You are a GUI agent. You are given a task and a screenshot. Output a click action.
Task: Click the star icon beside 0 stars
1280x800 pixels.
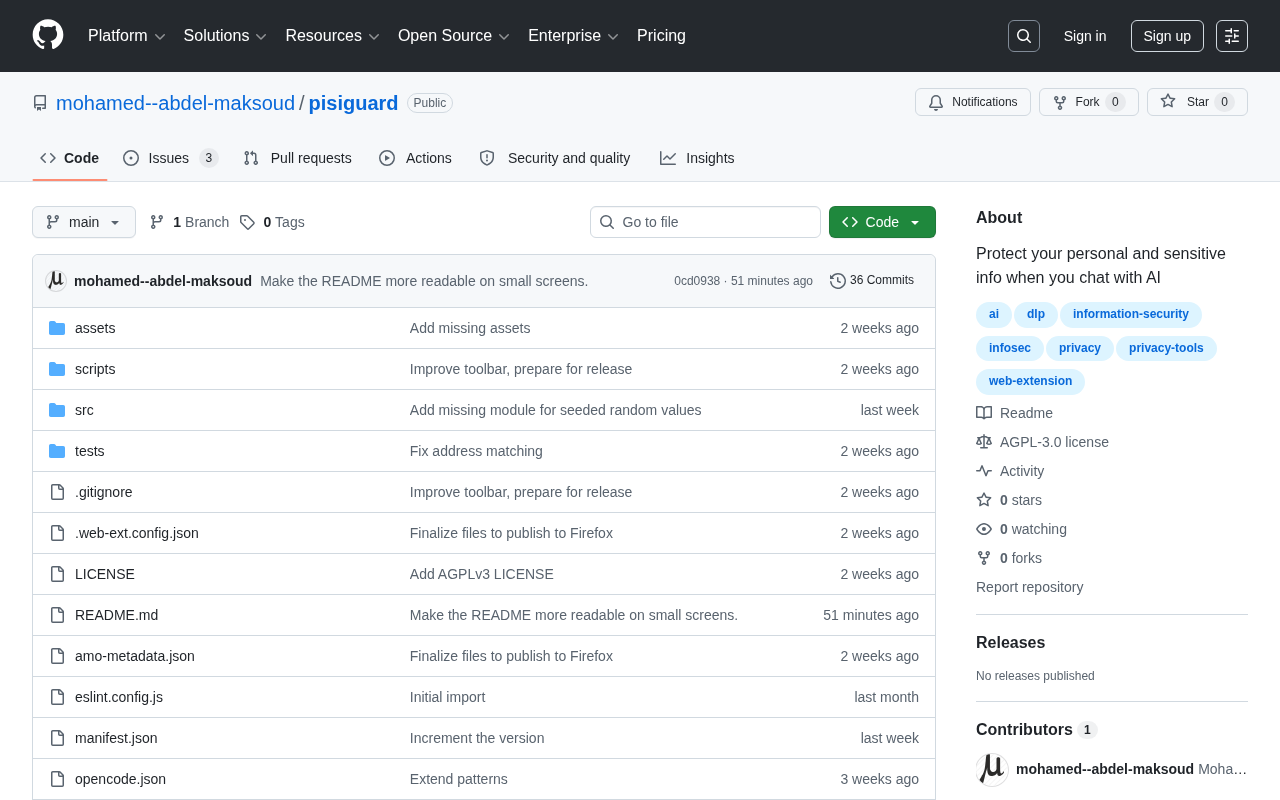tap(984, 500)
